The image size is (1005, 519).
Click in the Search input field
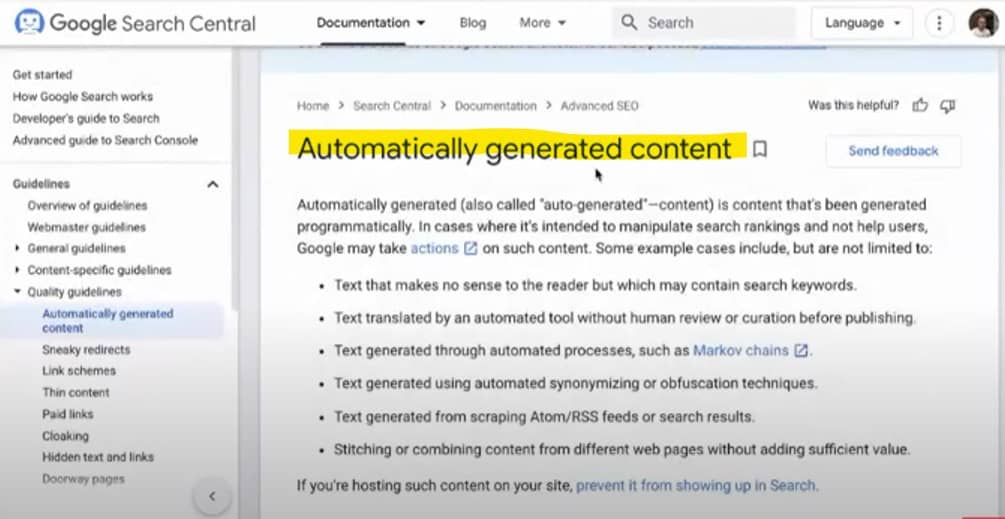[703, 23]
